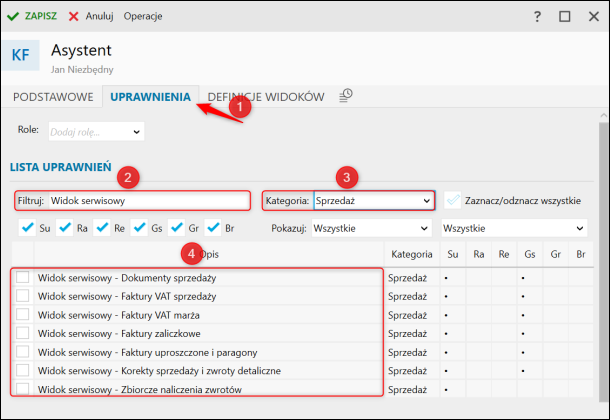Viewport: 610px width, 420px height.
Task: Click the KF user avatar
Action: pyautogui.click(x=21, y=55)
